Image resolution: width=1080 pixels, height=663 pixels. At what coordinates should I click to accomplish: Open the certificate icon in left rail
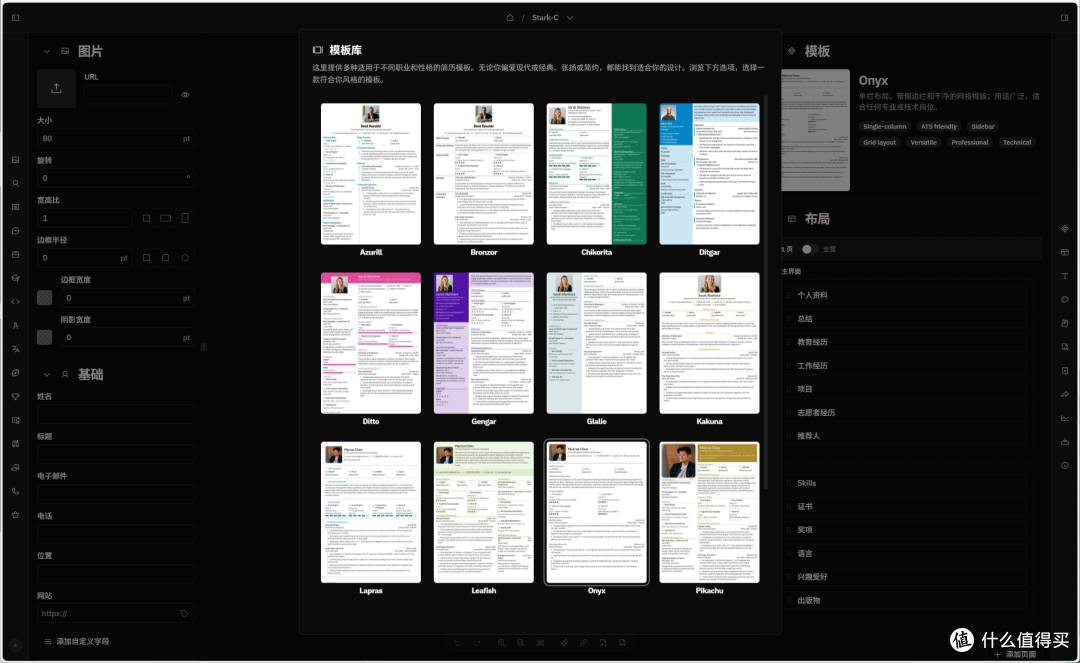tap(15, 420)
